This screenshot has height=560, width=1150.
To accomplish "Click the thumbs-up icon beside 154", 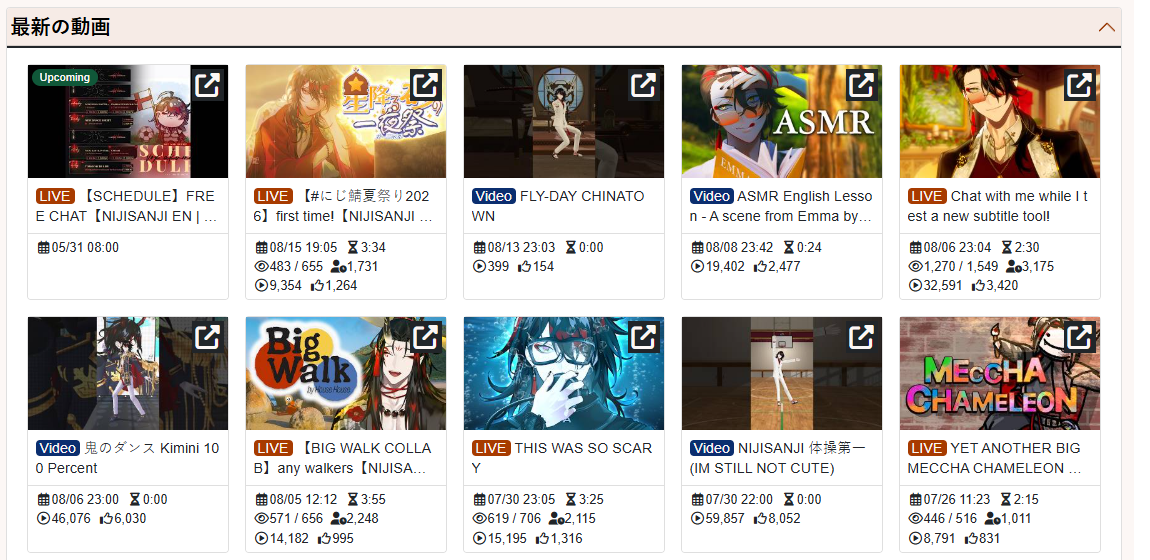I will click(524, 267).
